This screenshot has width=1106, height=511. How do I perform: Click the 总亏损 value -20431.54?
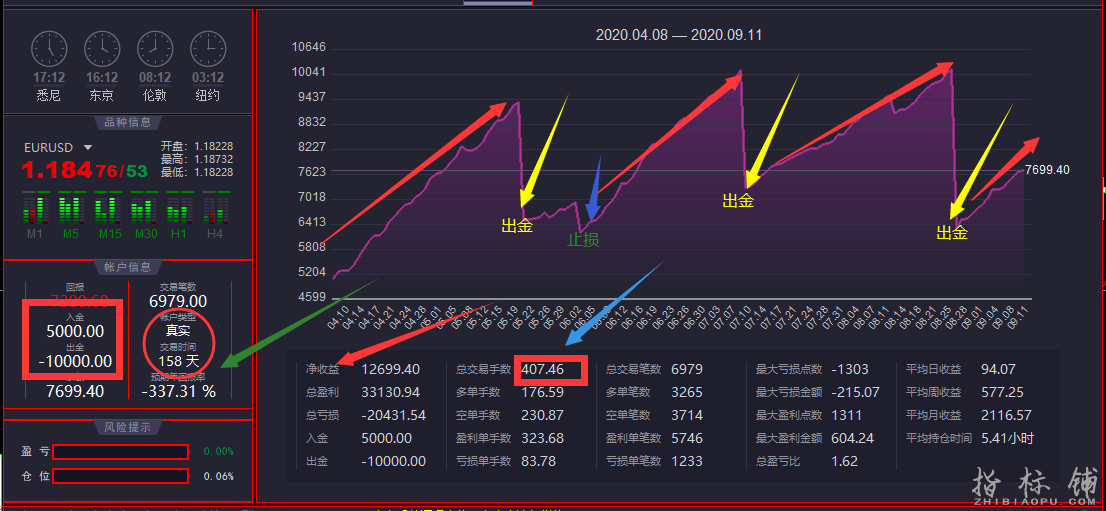(394, 416)
